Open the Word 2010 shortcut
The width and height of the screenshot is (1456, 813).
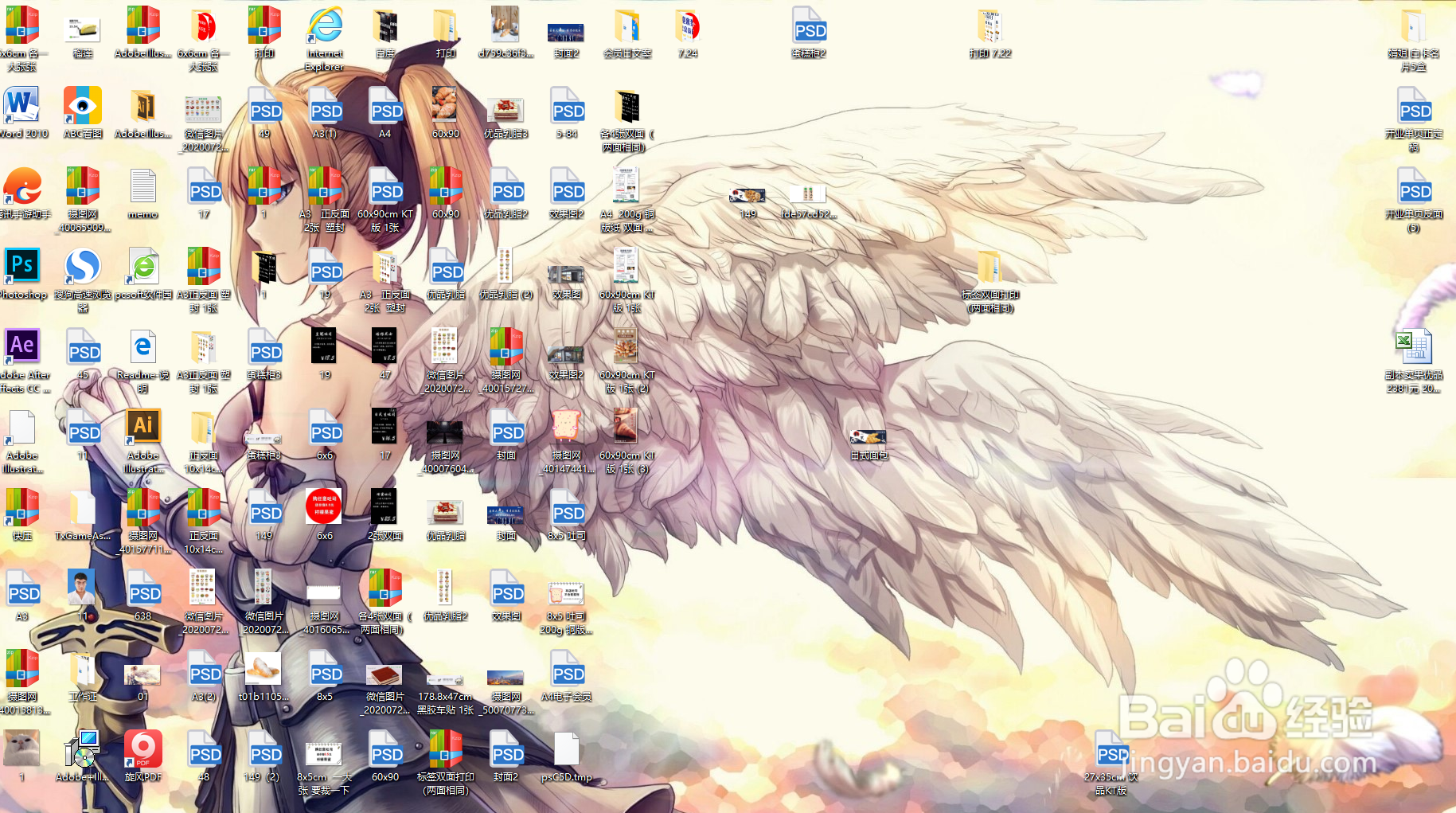[x=22, y=113]
